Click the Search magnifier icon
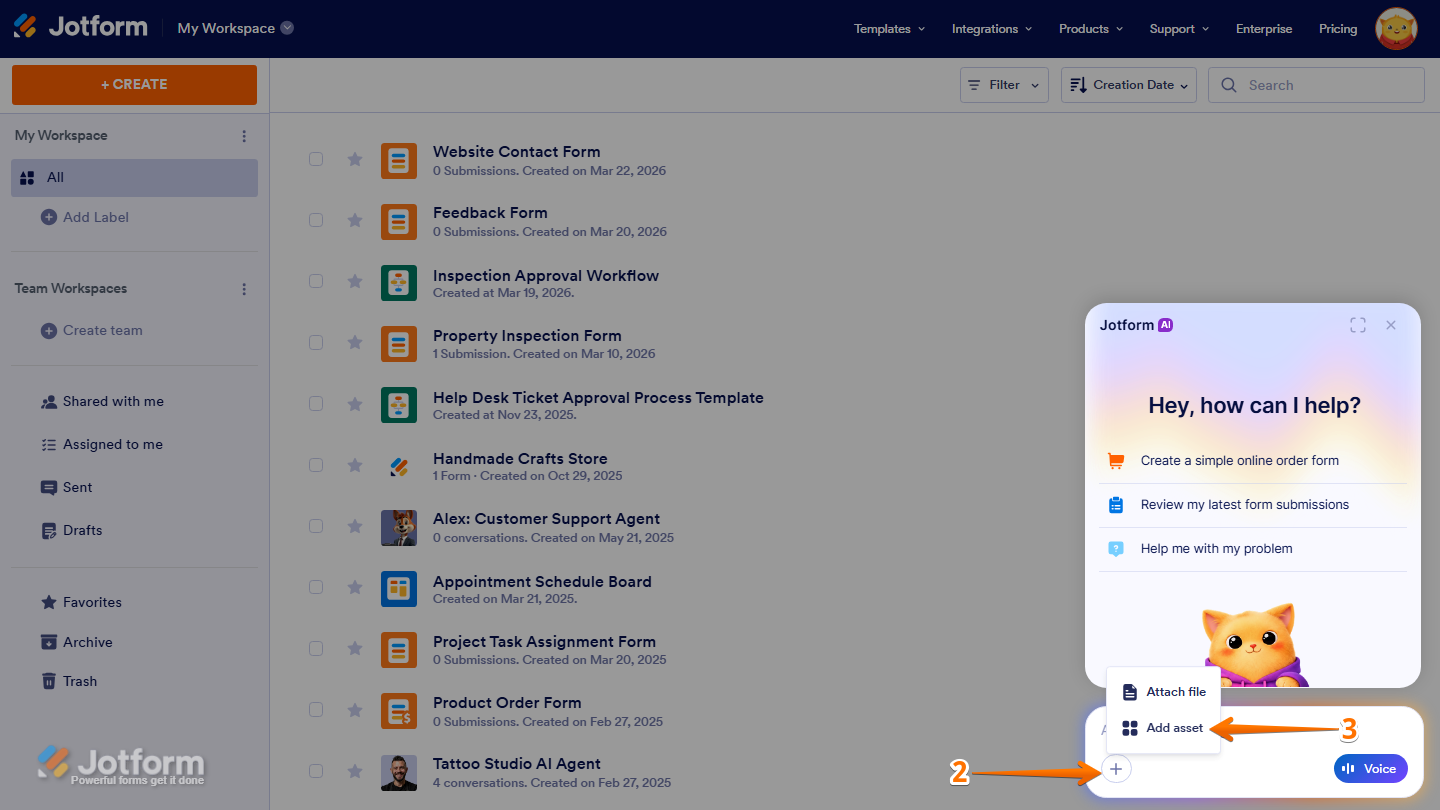Screen dimensions: 1440x810 click(x=1229, y=84)
